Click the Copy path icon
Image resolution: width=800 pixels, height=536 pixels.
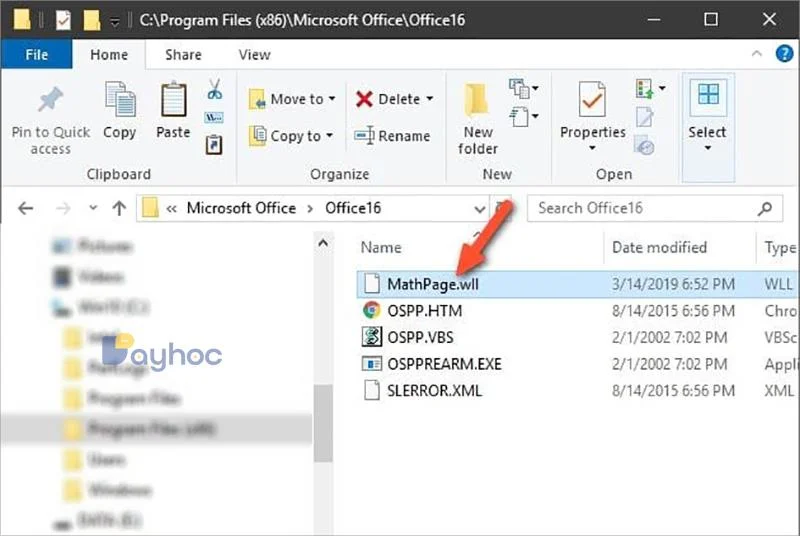(x=214, y=118)
